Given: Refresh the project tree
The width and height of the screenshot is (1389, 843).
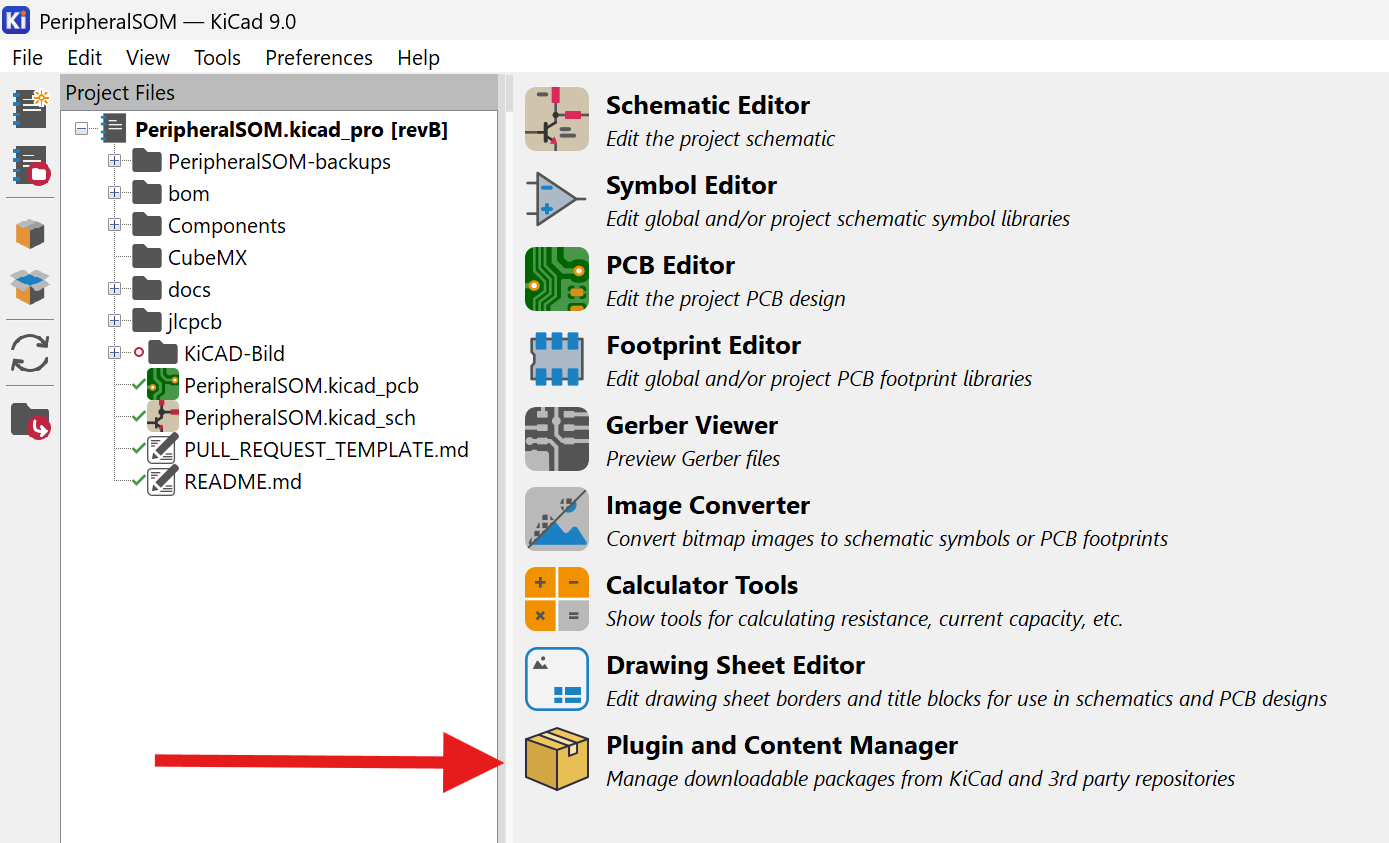Looking at the screenshot, I should pyautogui.click(x=29, y=352).
